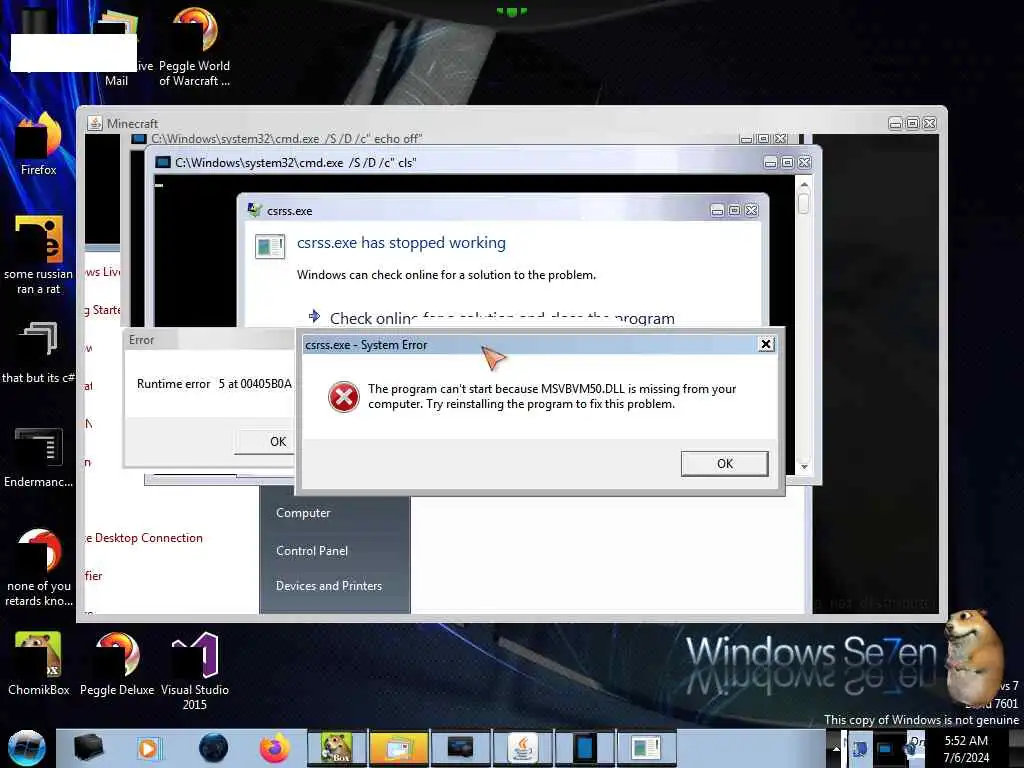The width and height of the screenshot is (1024, 768).
Task: Open the csrss.exe error report taskbar button
Action: (646, 748)
